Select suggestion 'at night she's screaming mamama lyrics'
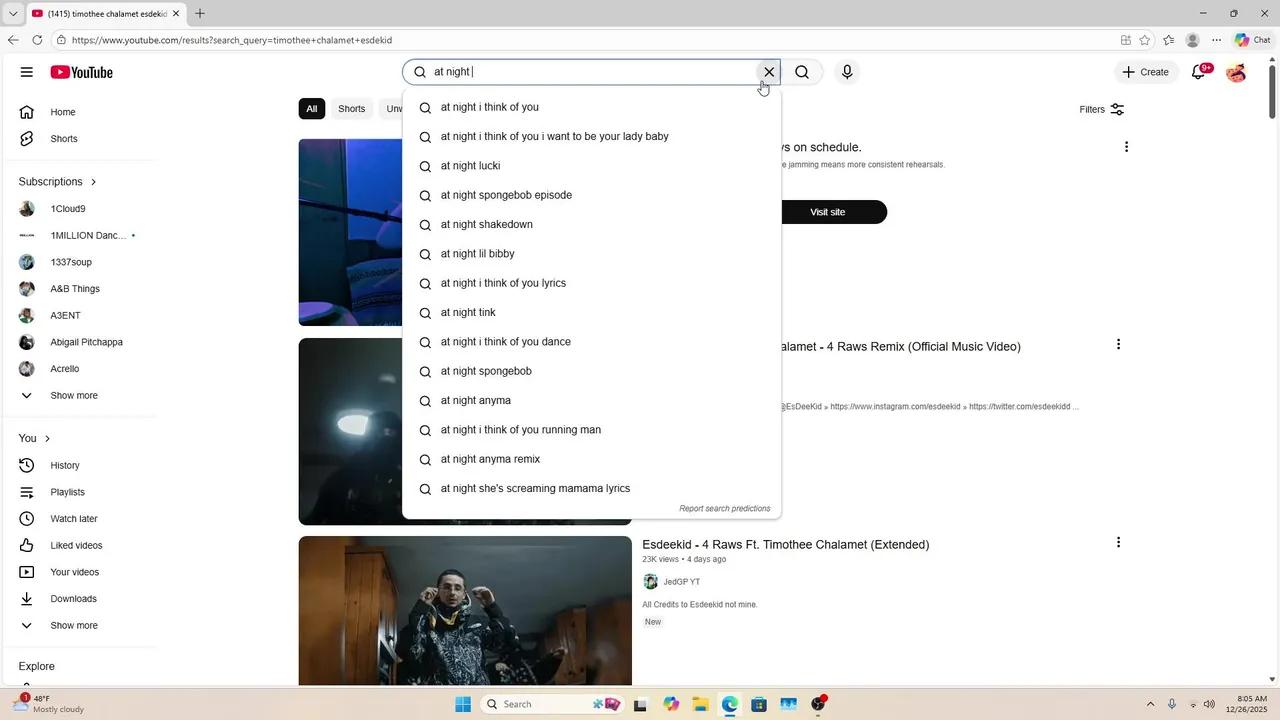Viewport: 1280px width, 720px height. click(x=591, y=489)
